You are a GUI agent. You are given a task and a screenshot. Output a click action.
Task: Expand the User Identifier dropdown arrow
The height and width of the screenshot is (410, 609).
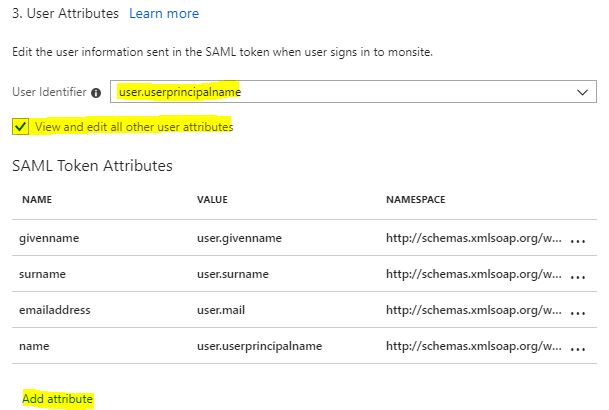pyautogui.click(x=583, y=92)
